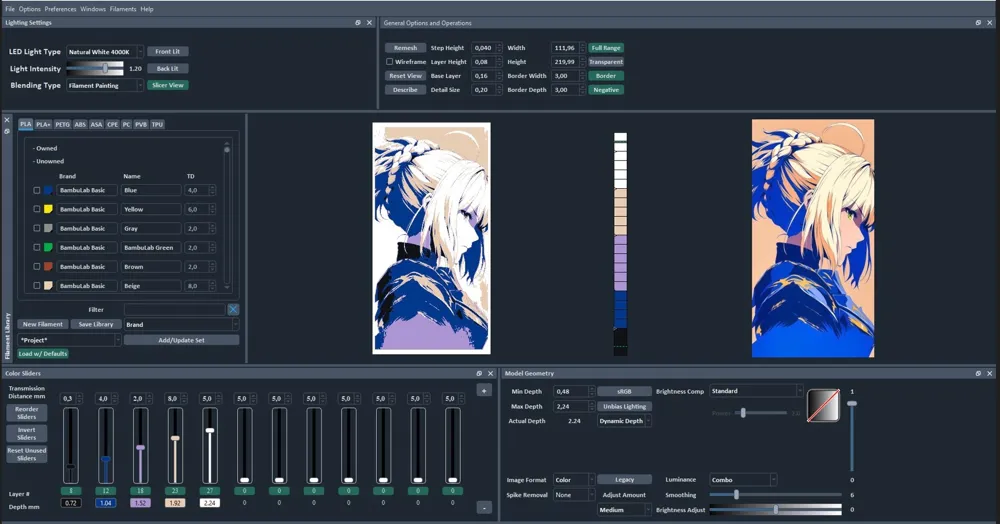Screen dimensions: 1000x524
Task: Select the Blue filament checkbox
Action: tap(36, 190)
